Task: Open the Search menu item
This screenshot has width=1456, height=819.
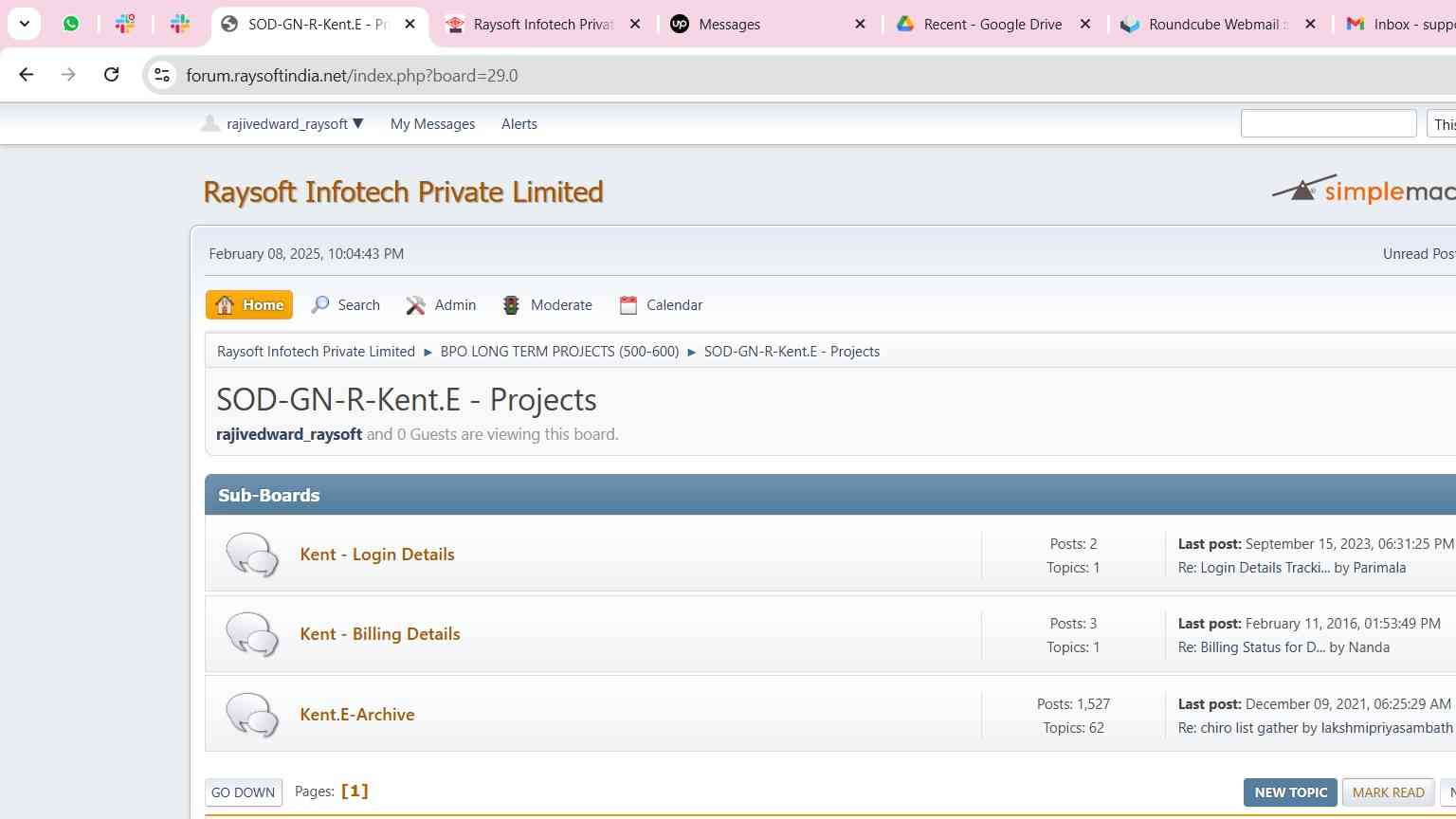Action: tap(345, 305)
